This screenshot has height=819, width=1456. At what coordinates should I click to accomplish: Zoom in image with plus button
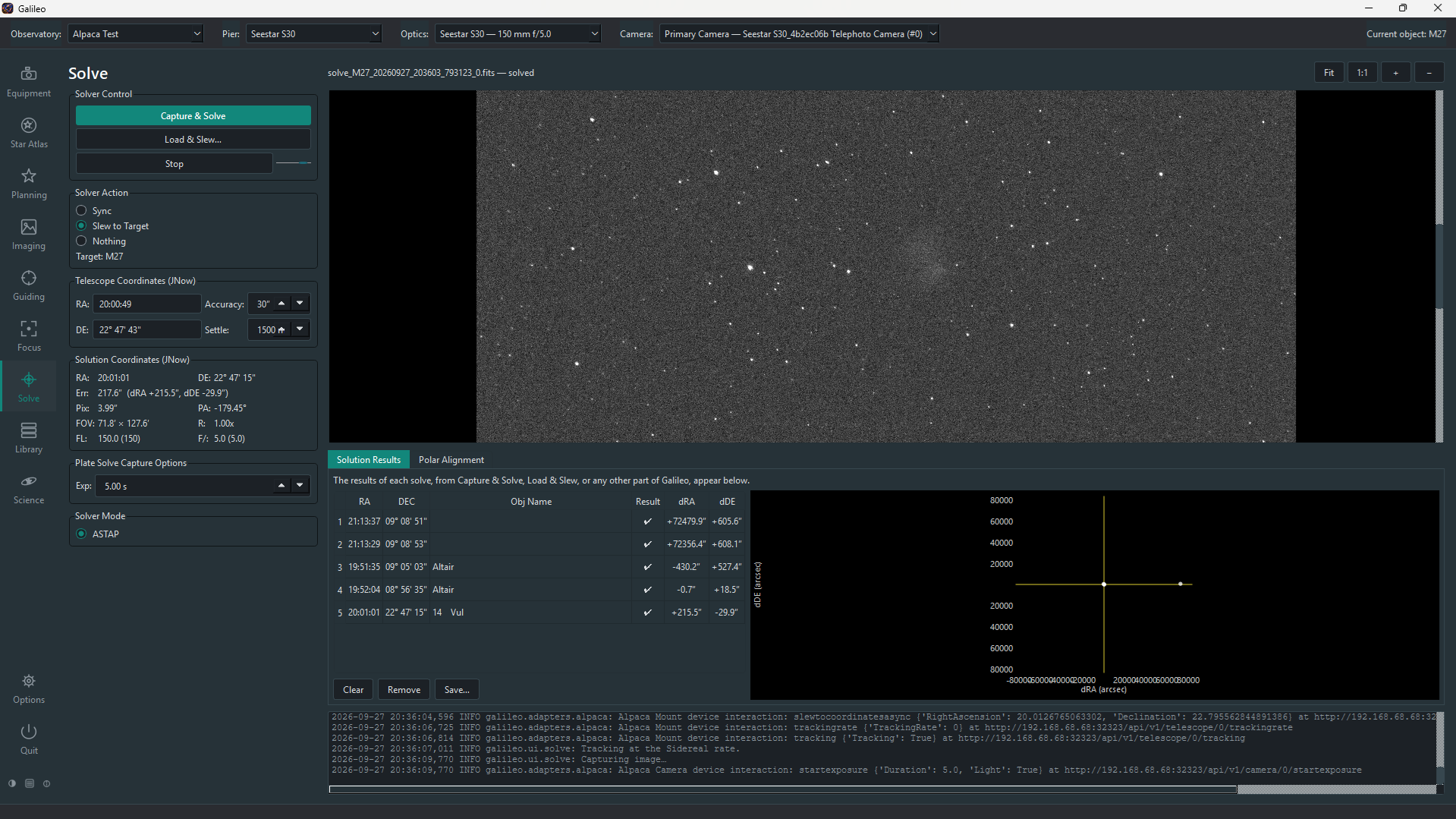(x=1395, y=73)
